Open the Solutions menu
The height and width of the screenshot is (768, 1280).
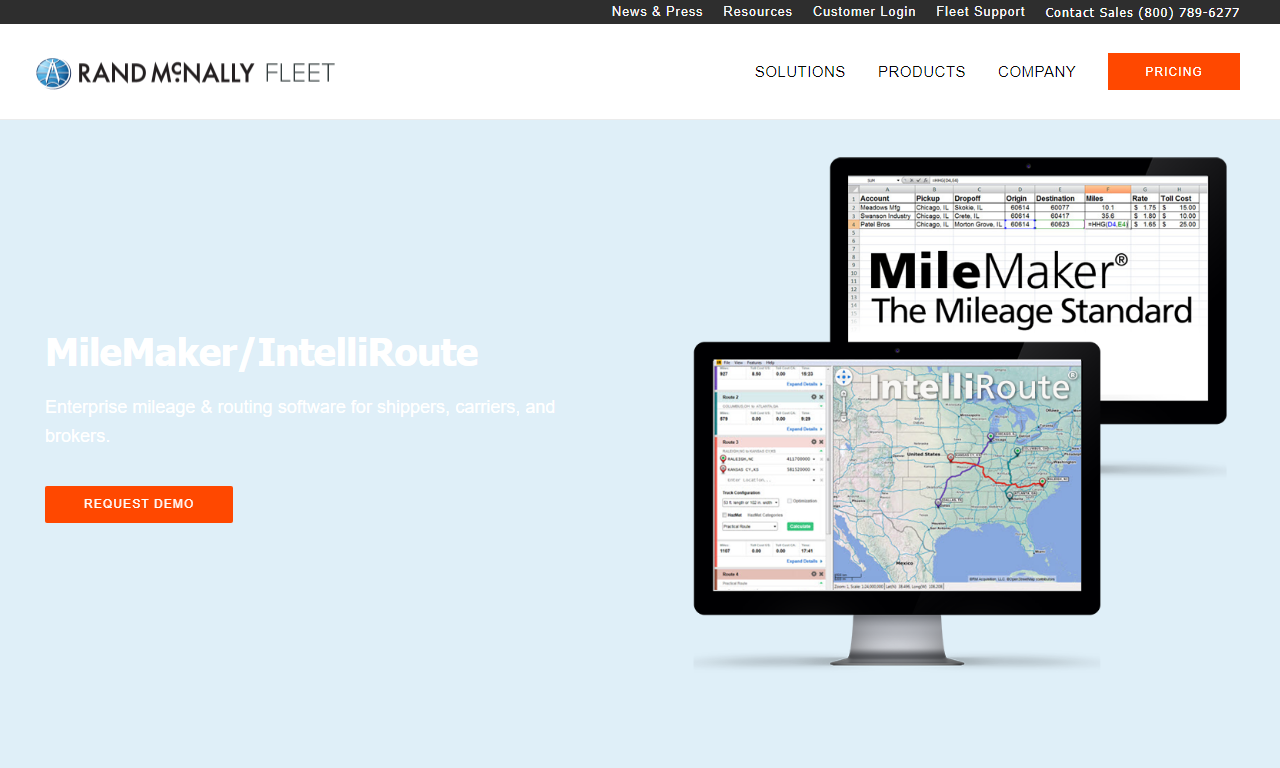(800, 72)
